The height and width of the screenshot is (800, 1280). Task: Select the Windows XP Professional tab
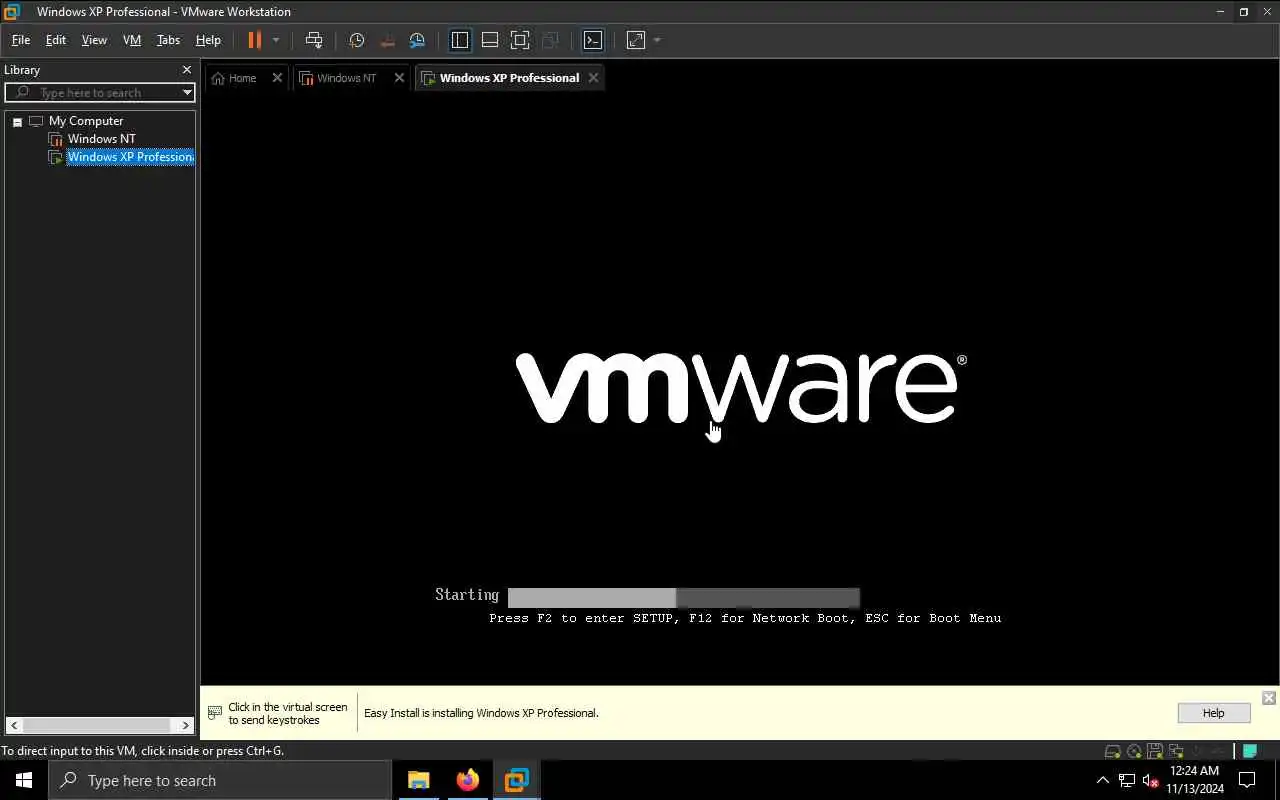509,78
